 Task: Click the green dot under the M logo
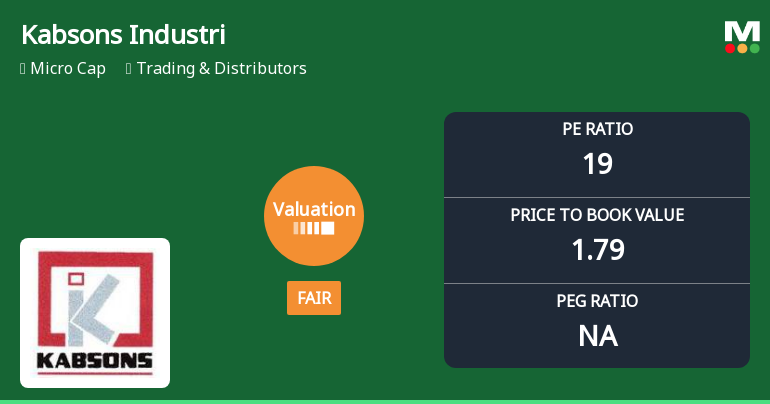pos(754,48)
